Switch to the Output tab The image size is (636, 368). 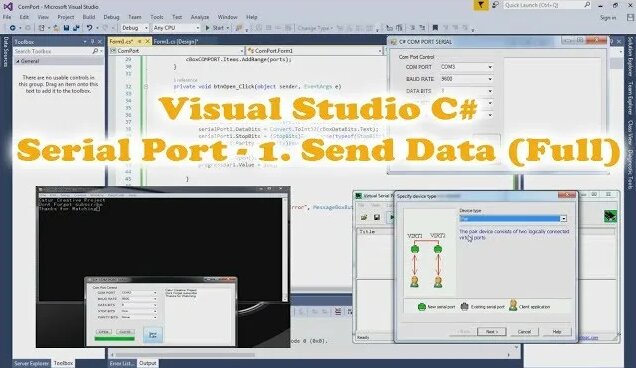point(148,363)
